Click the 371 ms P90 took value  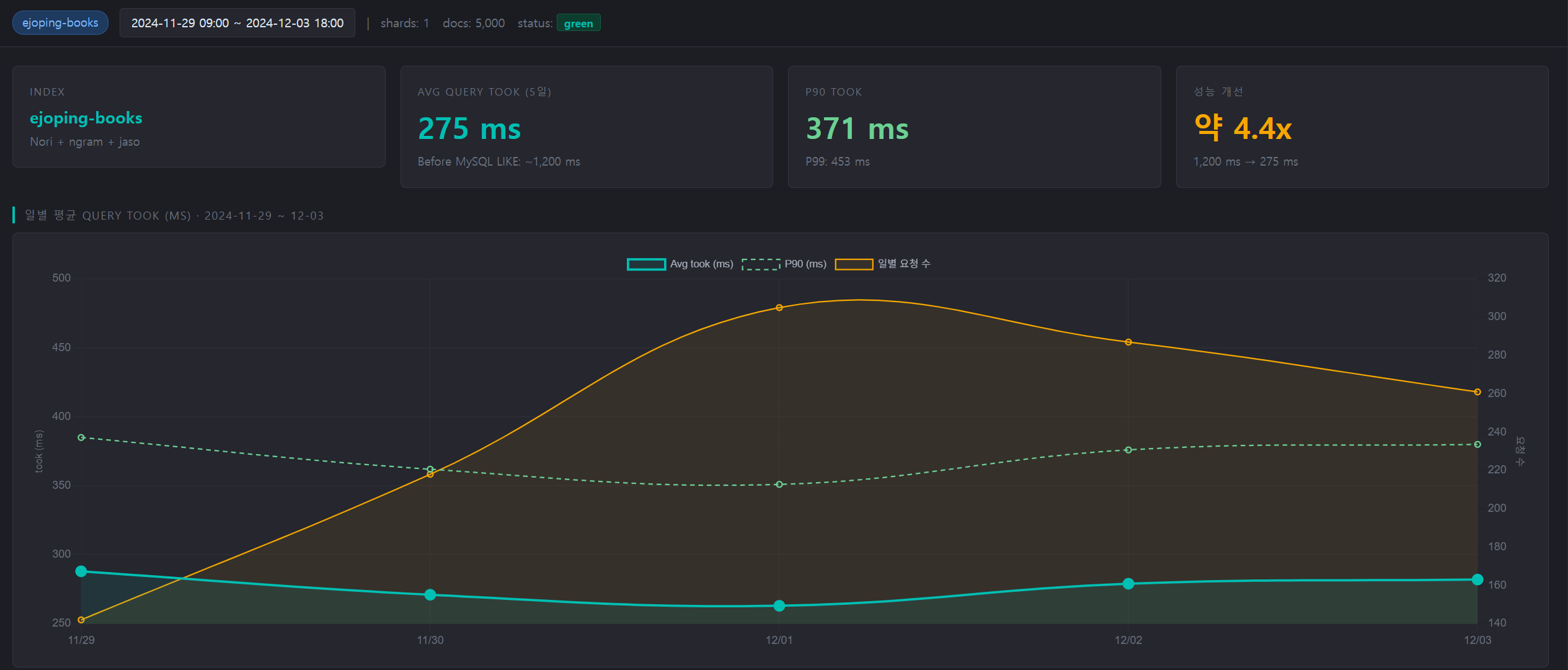[857, 129]
